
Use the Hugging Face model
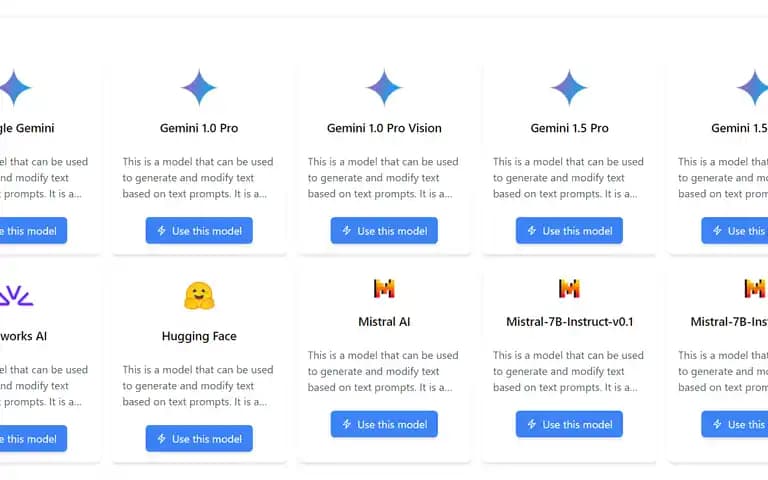[x=199, y=439]
